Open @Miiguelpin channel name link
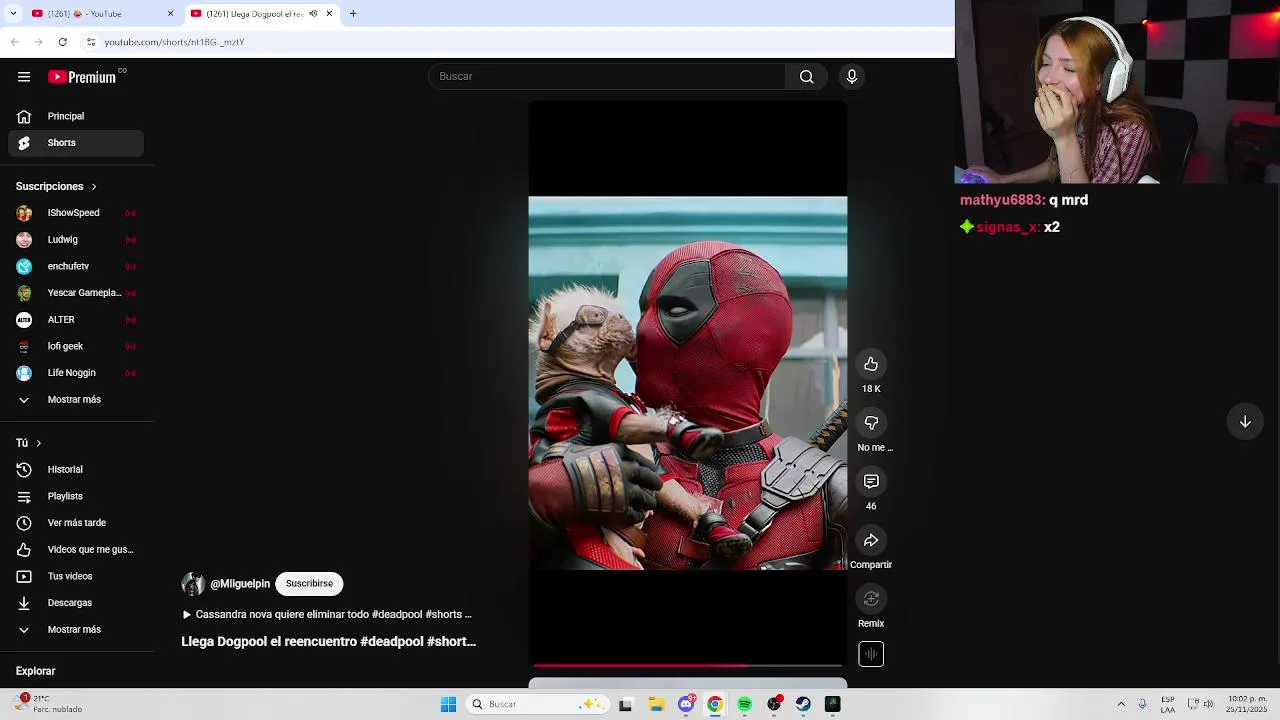The width and height of the screenshot is (1280, 720). (240, 584)
